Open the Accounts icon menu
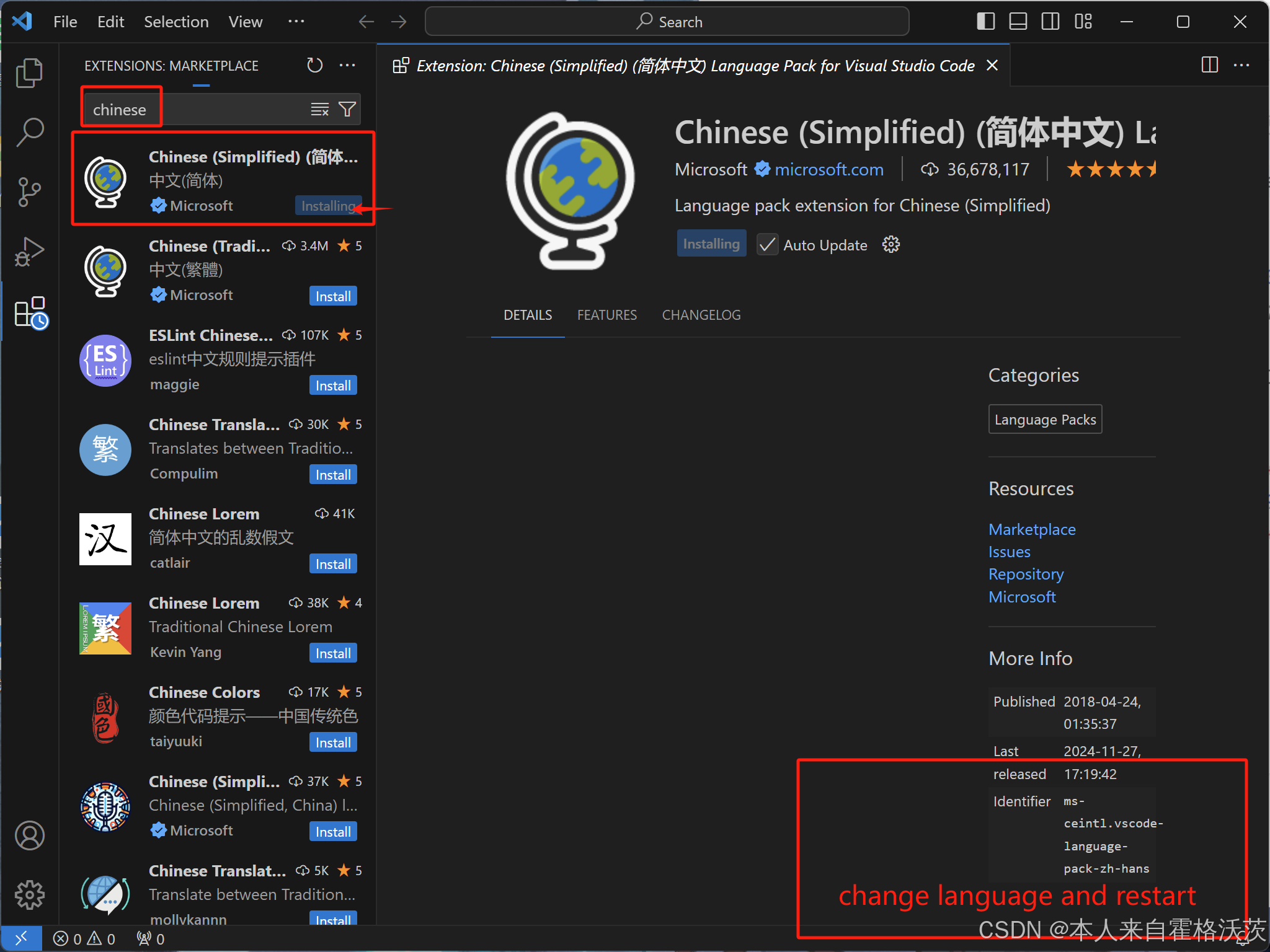The image size is (1270, 952). [29, 835]
